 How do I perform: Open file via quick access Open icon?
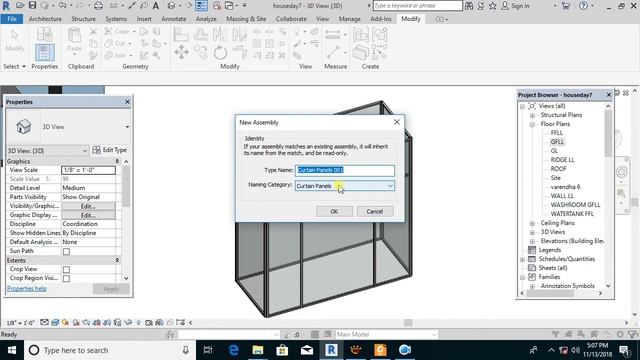[20, 6]
